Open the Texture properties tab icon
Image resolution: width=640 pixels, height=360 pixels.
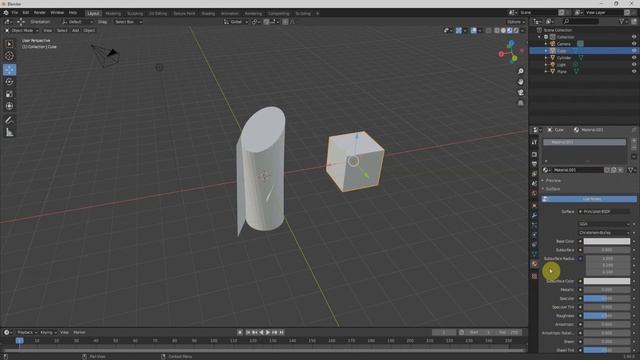tap(534, 276)
